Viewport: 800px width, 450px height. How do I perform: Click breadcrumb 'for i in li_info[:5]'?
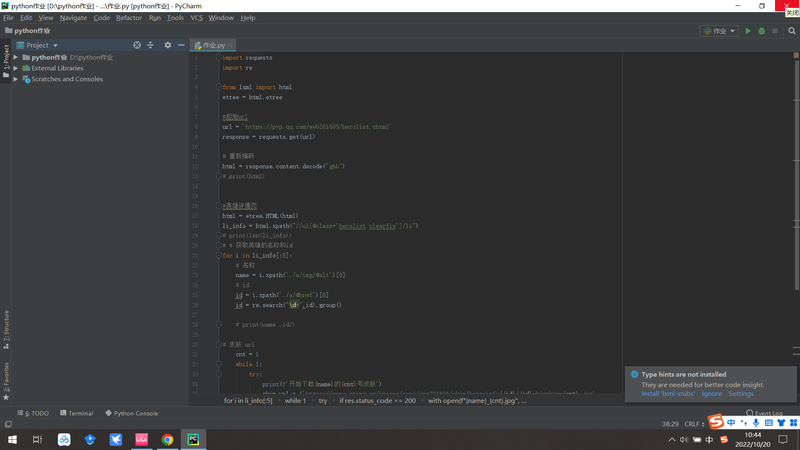[x=248, y=401]
